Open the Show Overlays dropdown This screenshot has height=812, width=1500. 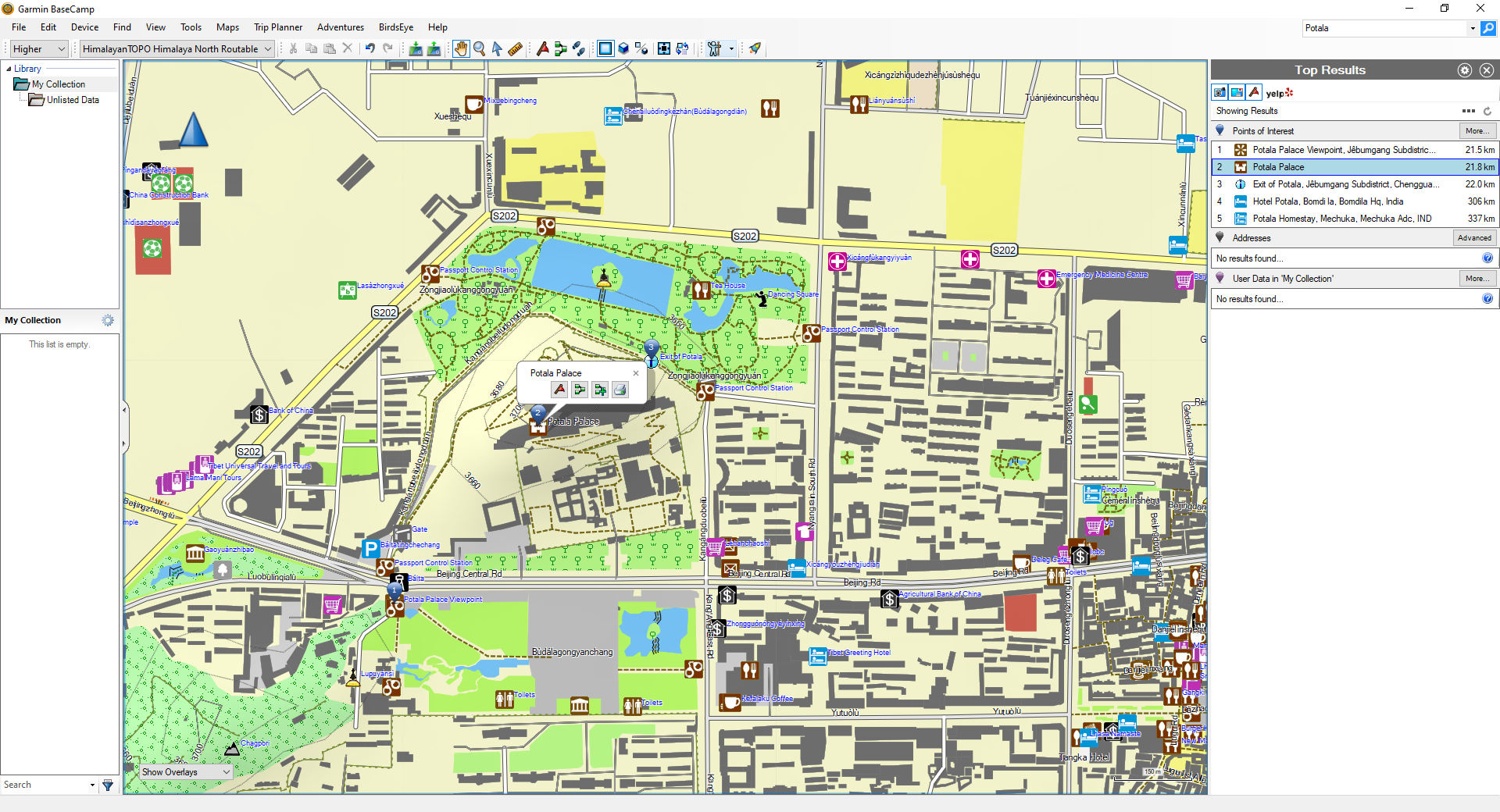pos(186,772)
